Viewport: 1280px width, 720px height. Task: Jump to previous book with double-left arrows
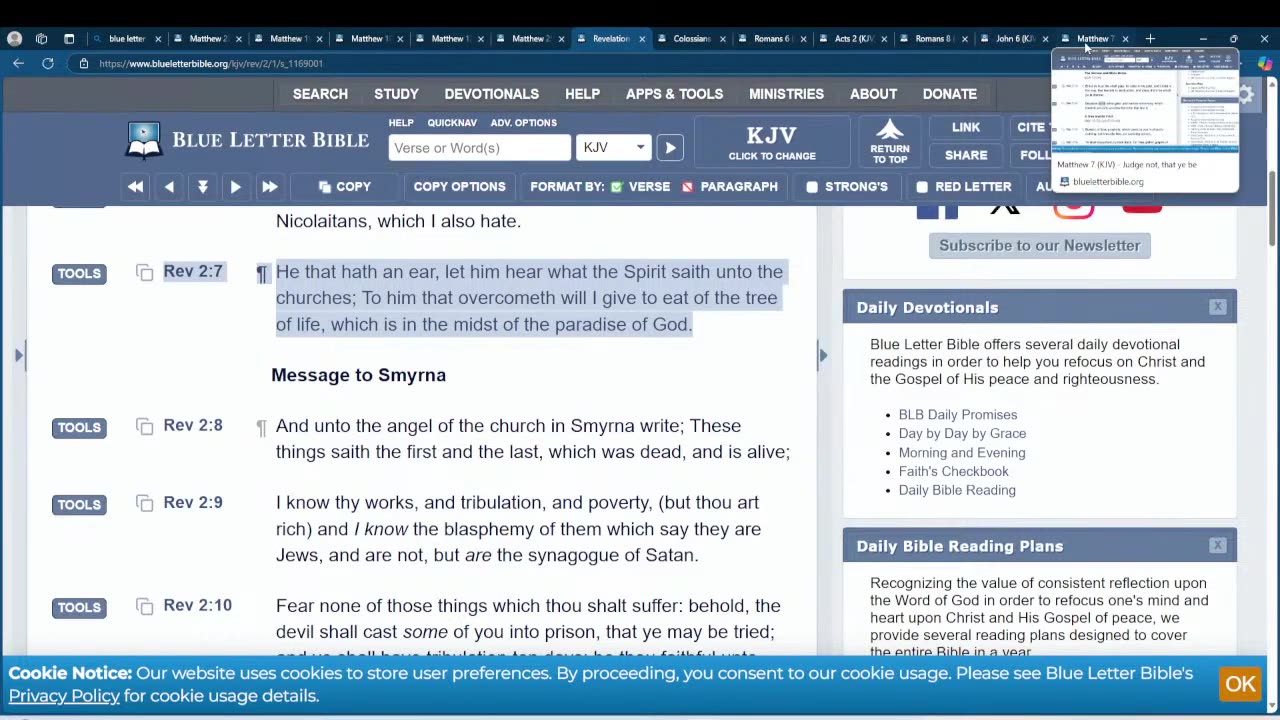[x=135, y=187]
